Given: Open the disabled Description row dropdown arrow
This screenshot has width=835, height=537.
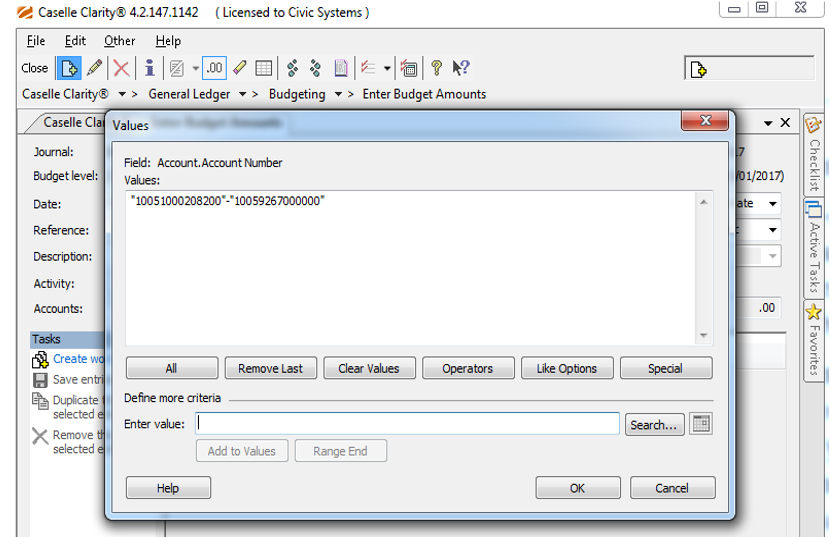Looking at the screenshot, I should (772, 256).
